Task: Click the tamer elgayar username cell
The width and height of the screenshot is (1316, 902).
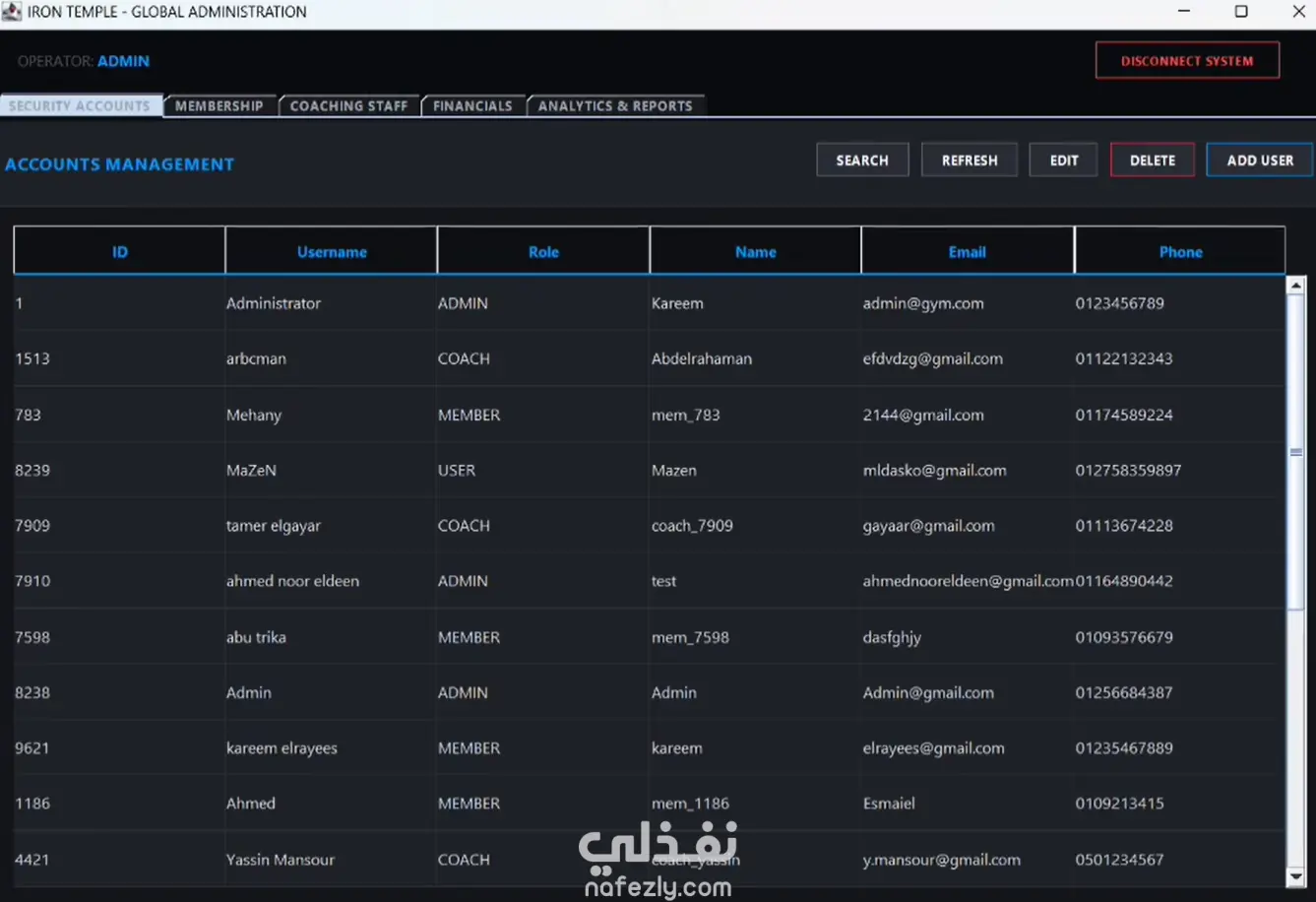Action: point(331,525)
